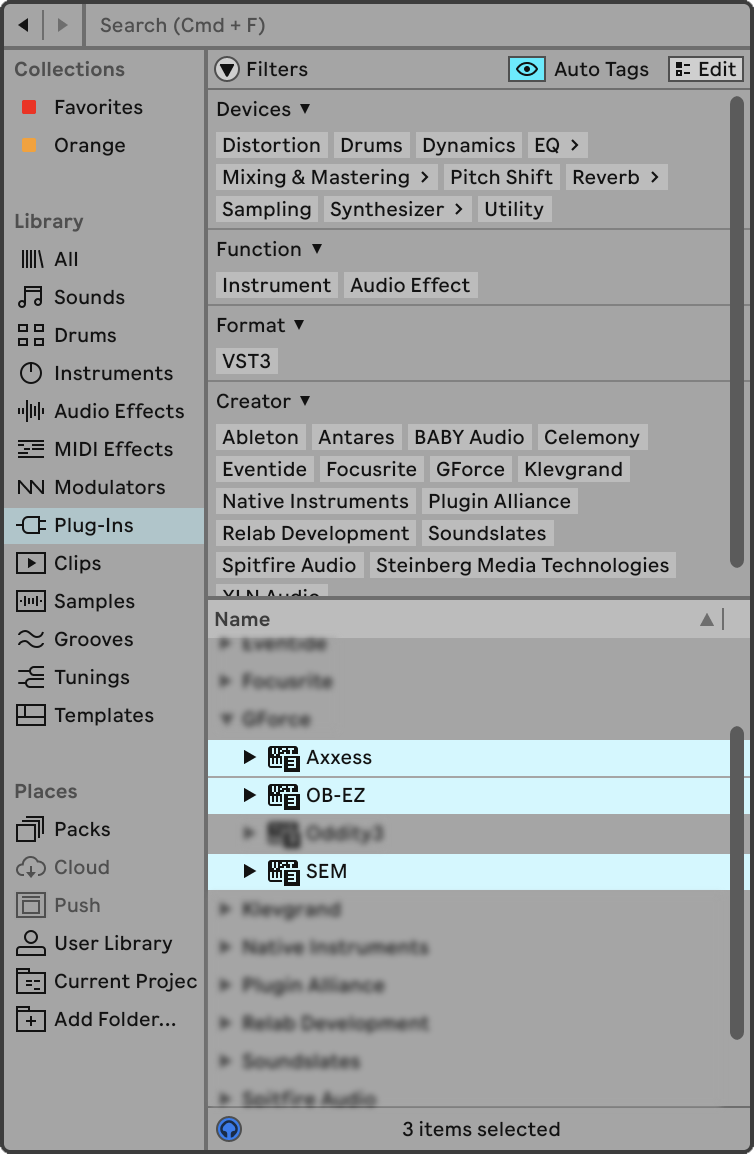This screenshot has width=754, height=1154.
Task: Open Cloud place icon
Action: pyautogui.click(x=31, y=868)
